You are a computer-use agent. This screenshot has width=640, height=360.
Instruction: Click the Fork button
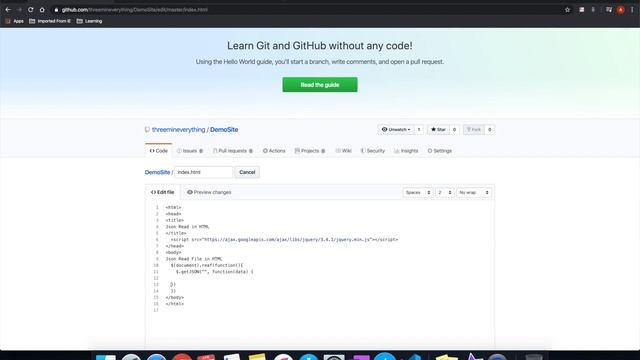473,130
